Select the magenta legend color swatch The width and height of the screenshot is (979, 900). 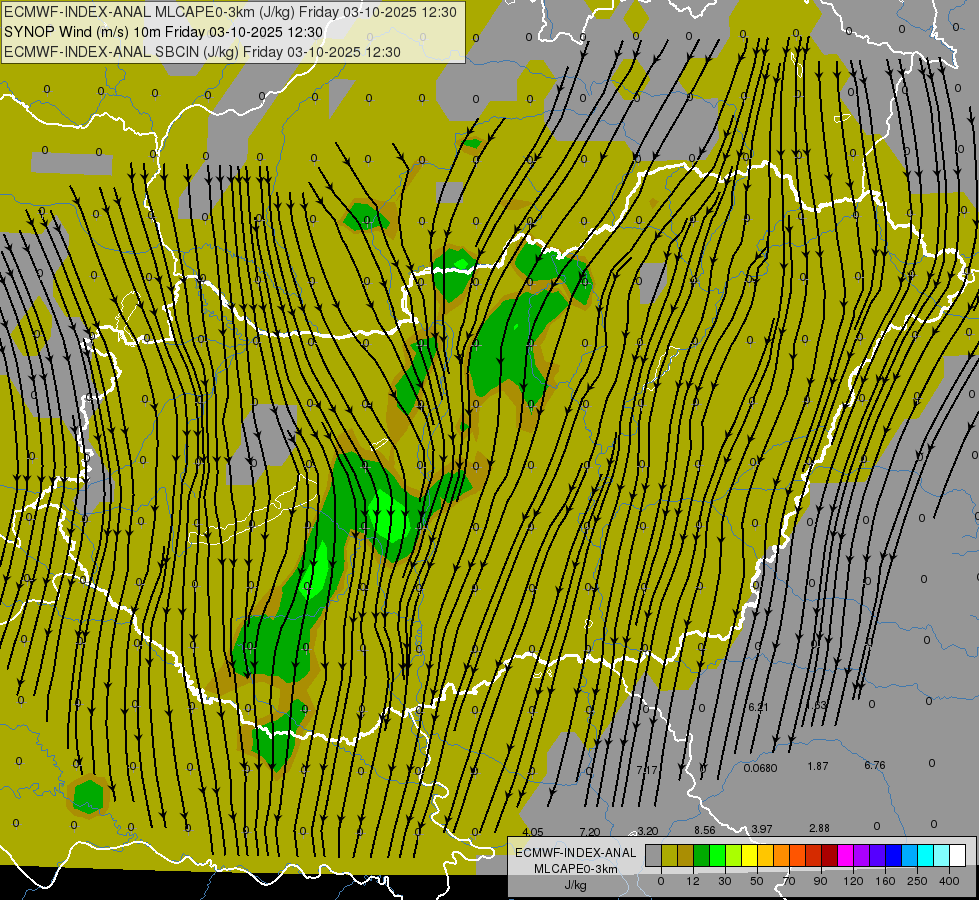coord(845,856)
